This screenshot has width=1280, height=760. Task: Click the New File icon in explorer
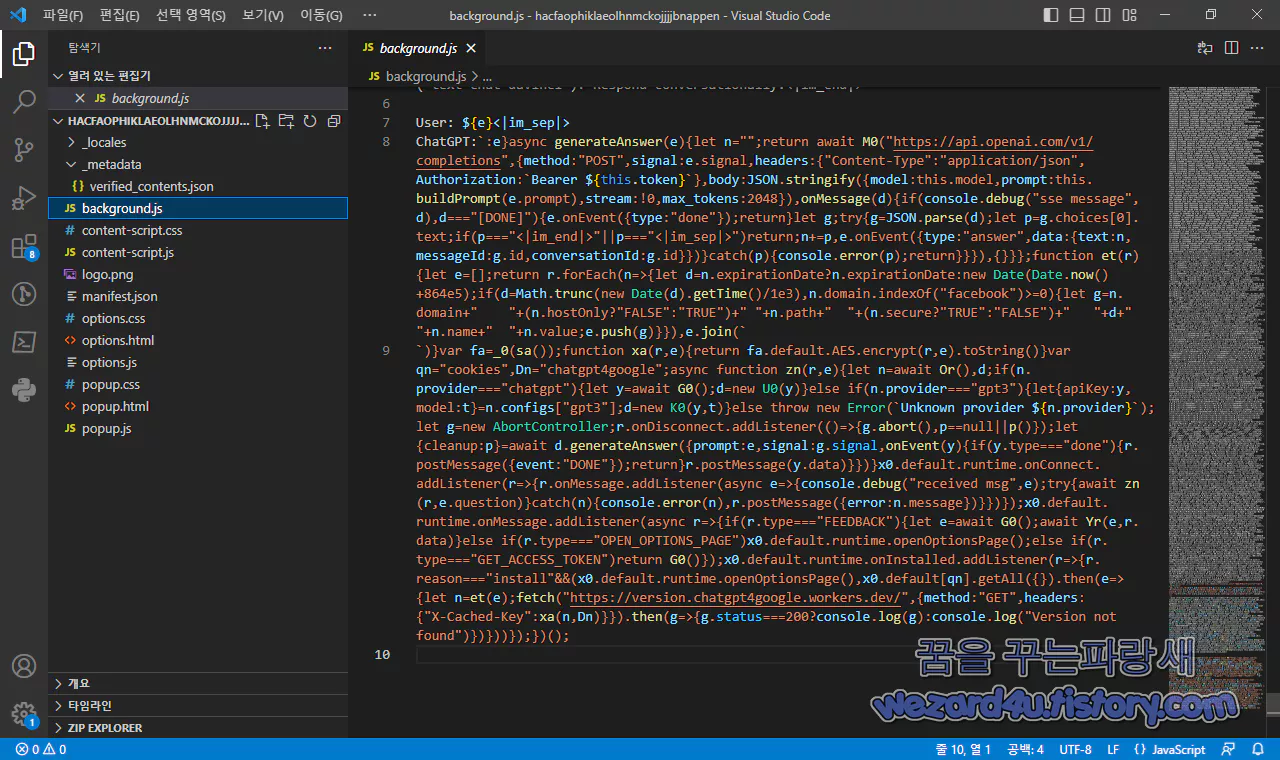click(x=262, y=121)
